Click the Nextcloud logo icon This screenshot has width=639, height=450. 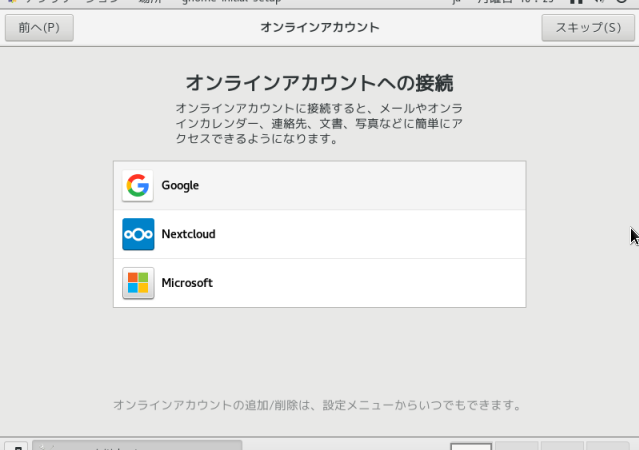[138, 234]
